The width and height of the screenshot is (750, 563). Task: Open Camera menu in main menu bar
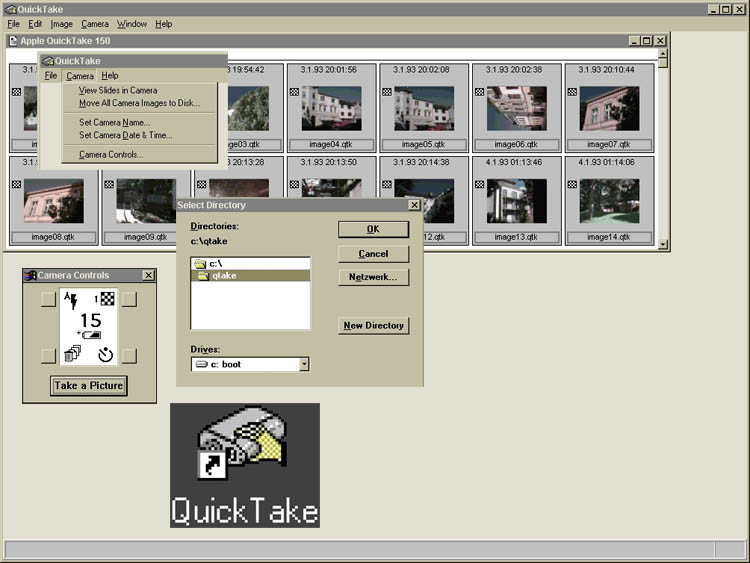(x=95, y=24)
